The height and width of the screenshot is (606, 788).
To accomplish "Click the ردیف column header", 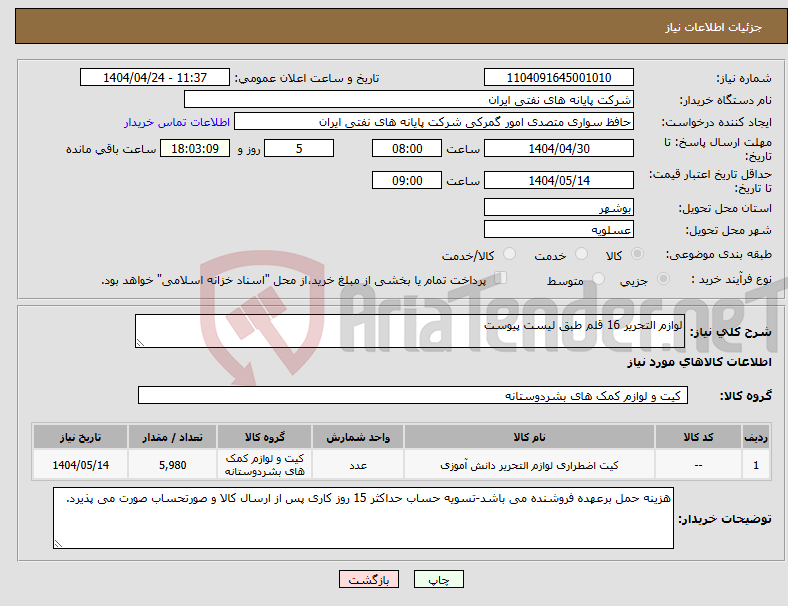I will (x=755, y=437).
